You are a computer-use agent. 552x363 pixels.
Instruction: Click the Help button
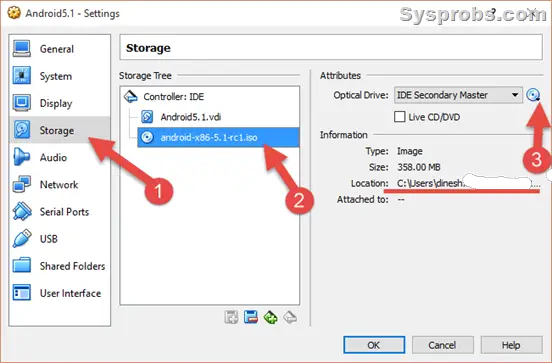click(x=511, y=345)
